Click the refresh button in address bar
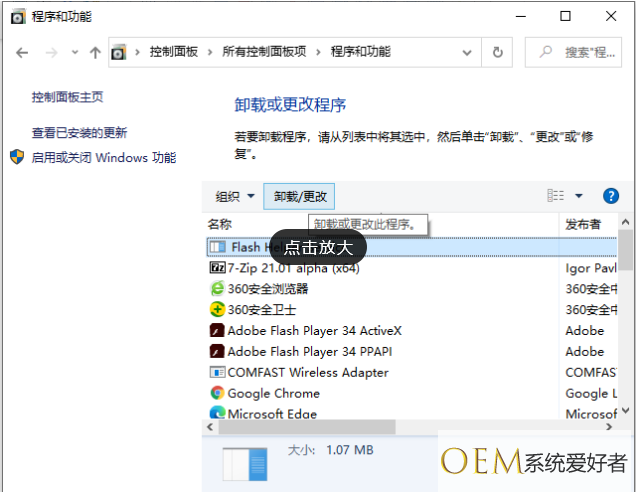Viewport: 636px width, 492px height. pos(497,52)
